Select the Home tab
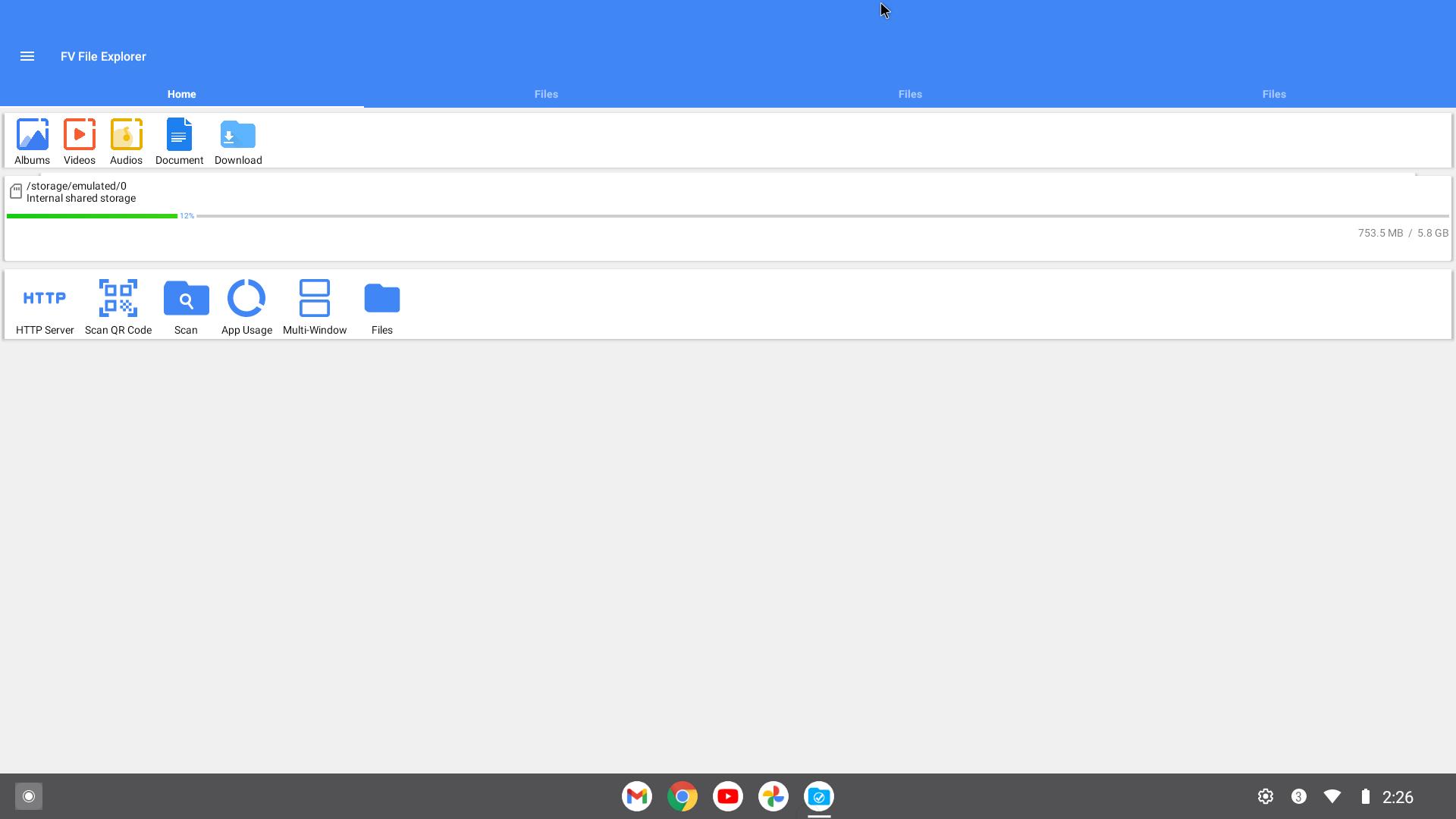Viewport: 1456px width, 819px height. click(181, 94)
